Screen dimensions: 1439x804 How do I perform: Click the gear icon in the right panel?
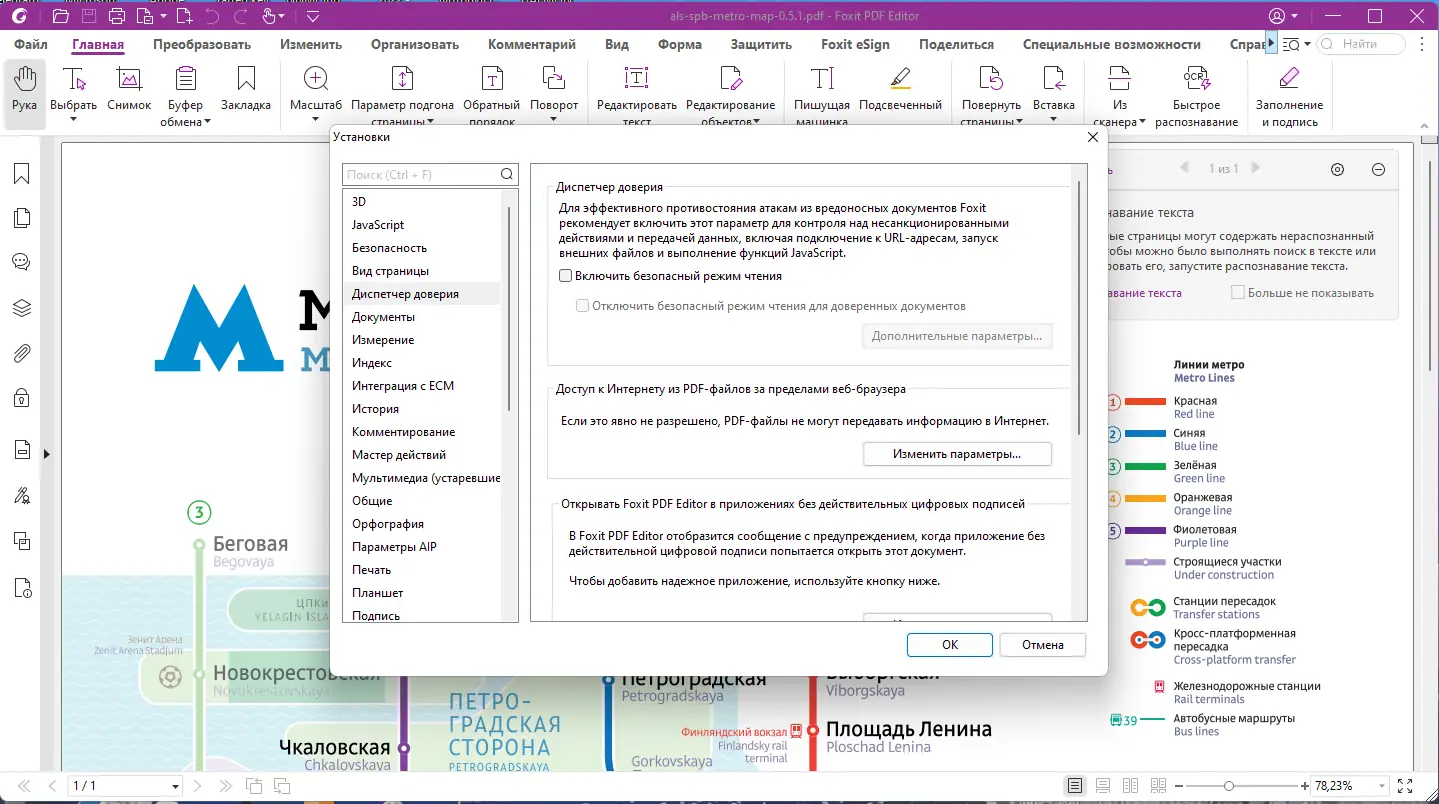coord(1338,169)
